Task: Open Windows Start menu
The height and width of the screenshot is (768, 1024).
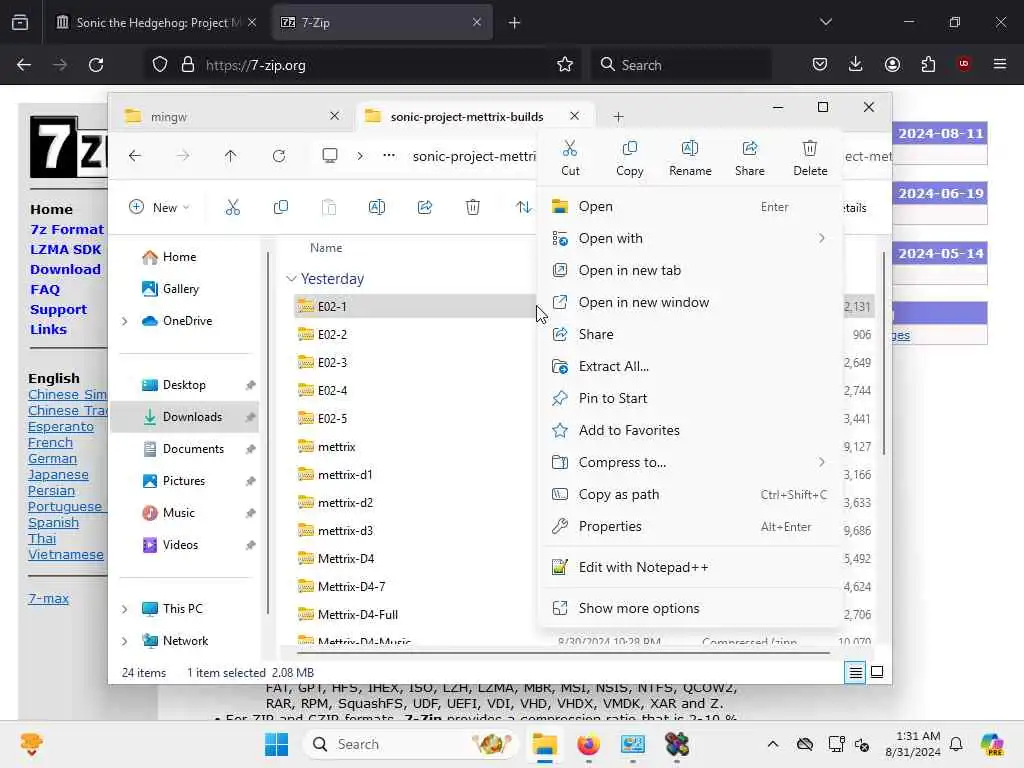Action: click(276, 744)
